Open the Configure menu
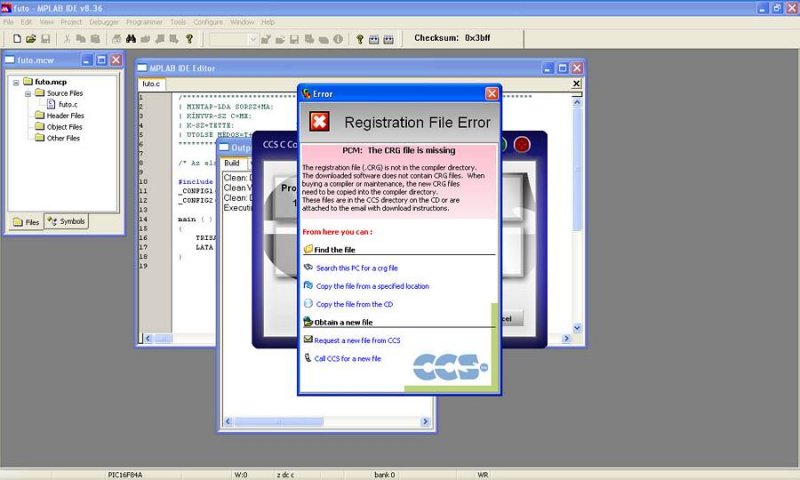 (208, 22)
